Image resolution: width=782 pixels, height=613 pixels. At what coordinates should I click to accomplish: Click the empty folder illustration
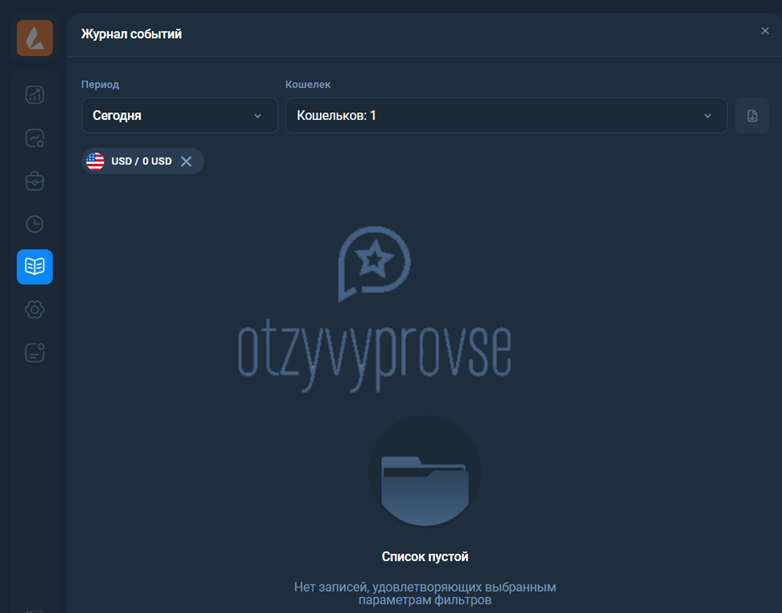425,471
